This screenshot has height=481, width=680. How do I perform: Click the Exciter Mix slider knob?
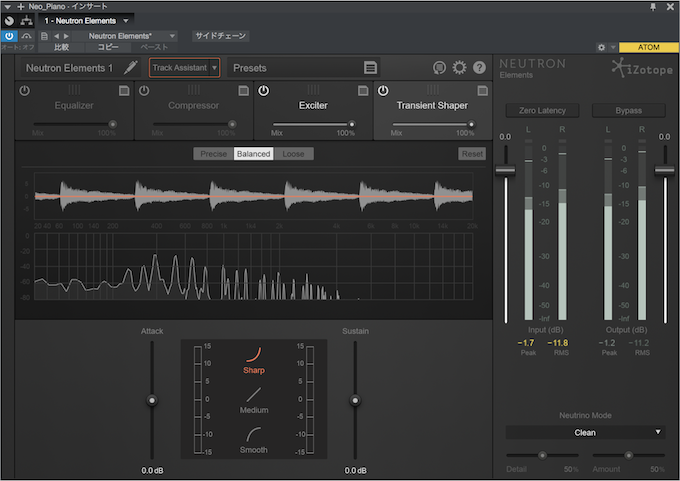click(x=352, y=124)
